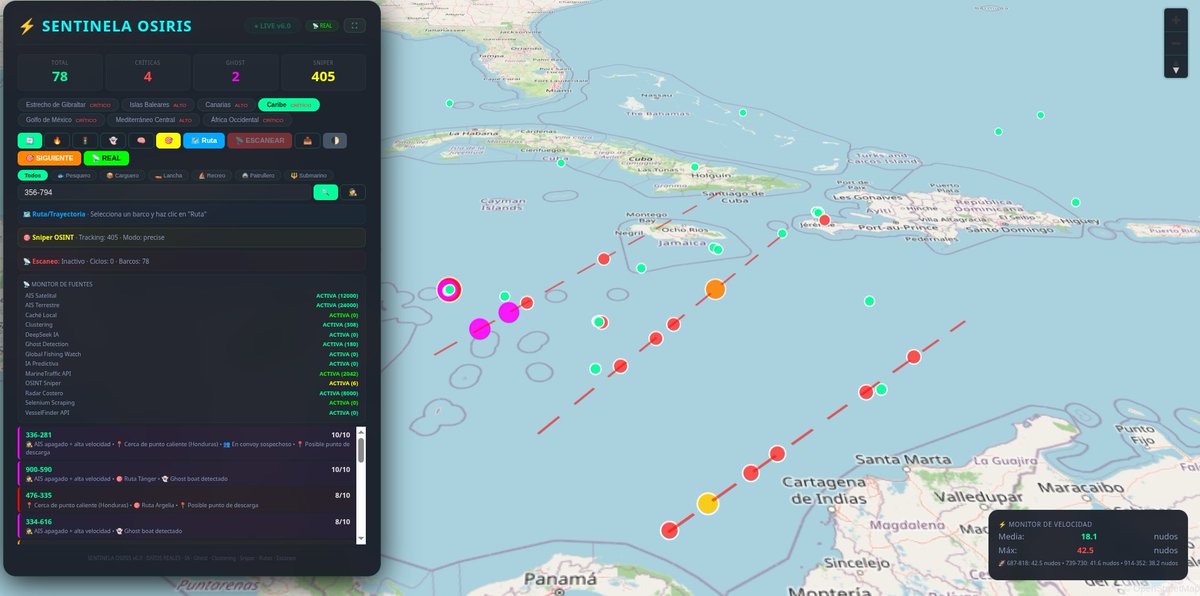Select the Mediterráneo Central zone

(x=153, y=120)
